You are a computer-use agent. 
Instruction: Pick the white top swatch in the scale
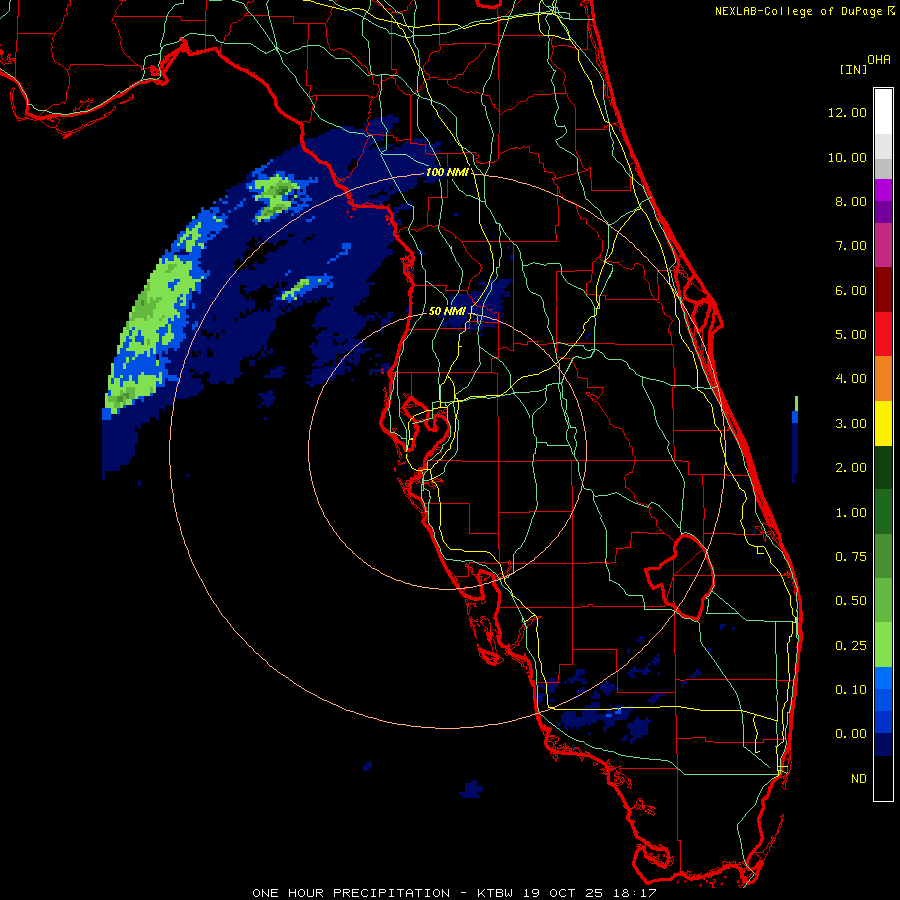point(883,111)
